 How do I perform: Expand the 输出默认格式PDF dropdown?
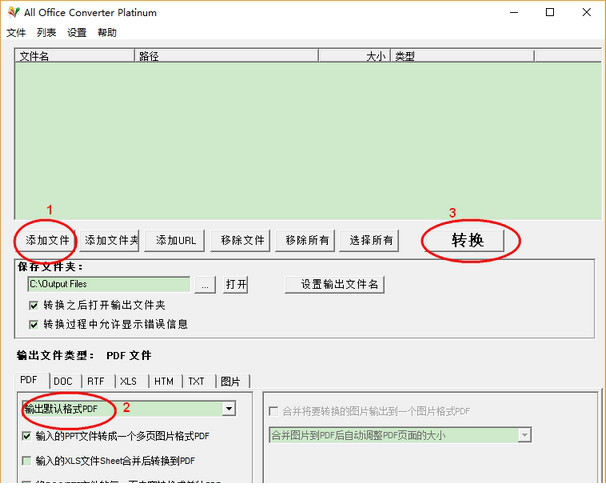pyautogui.click(x=229, y=408)
